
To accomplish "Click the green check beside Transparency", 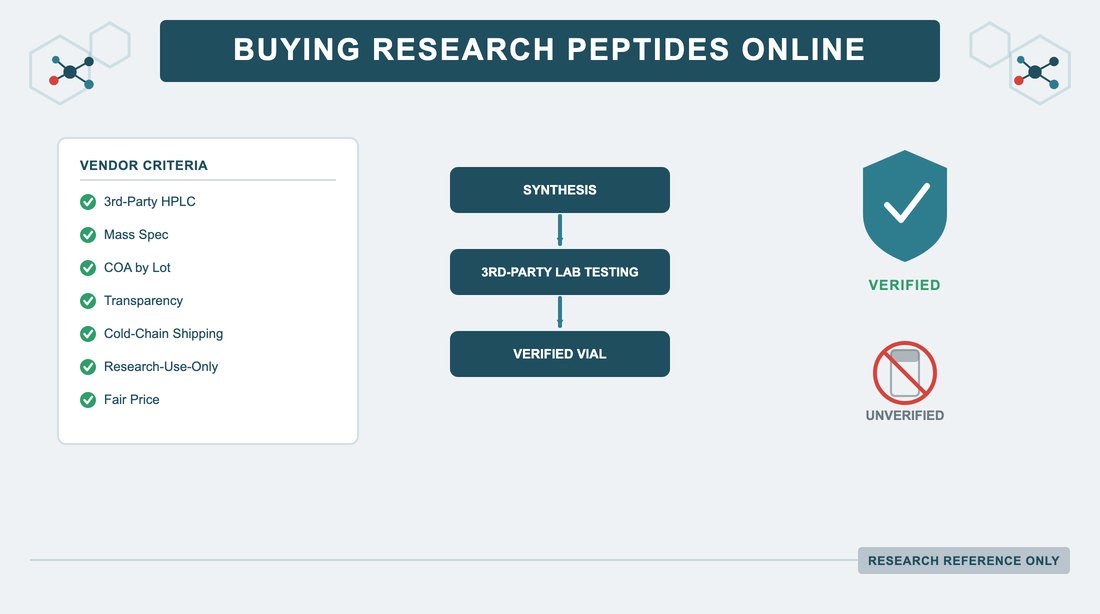I will pyautogui.click(x=88, y=301).
